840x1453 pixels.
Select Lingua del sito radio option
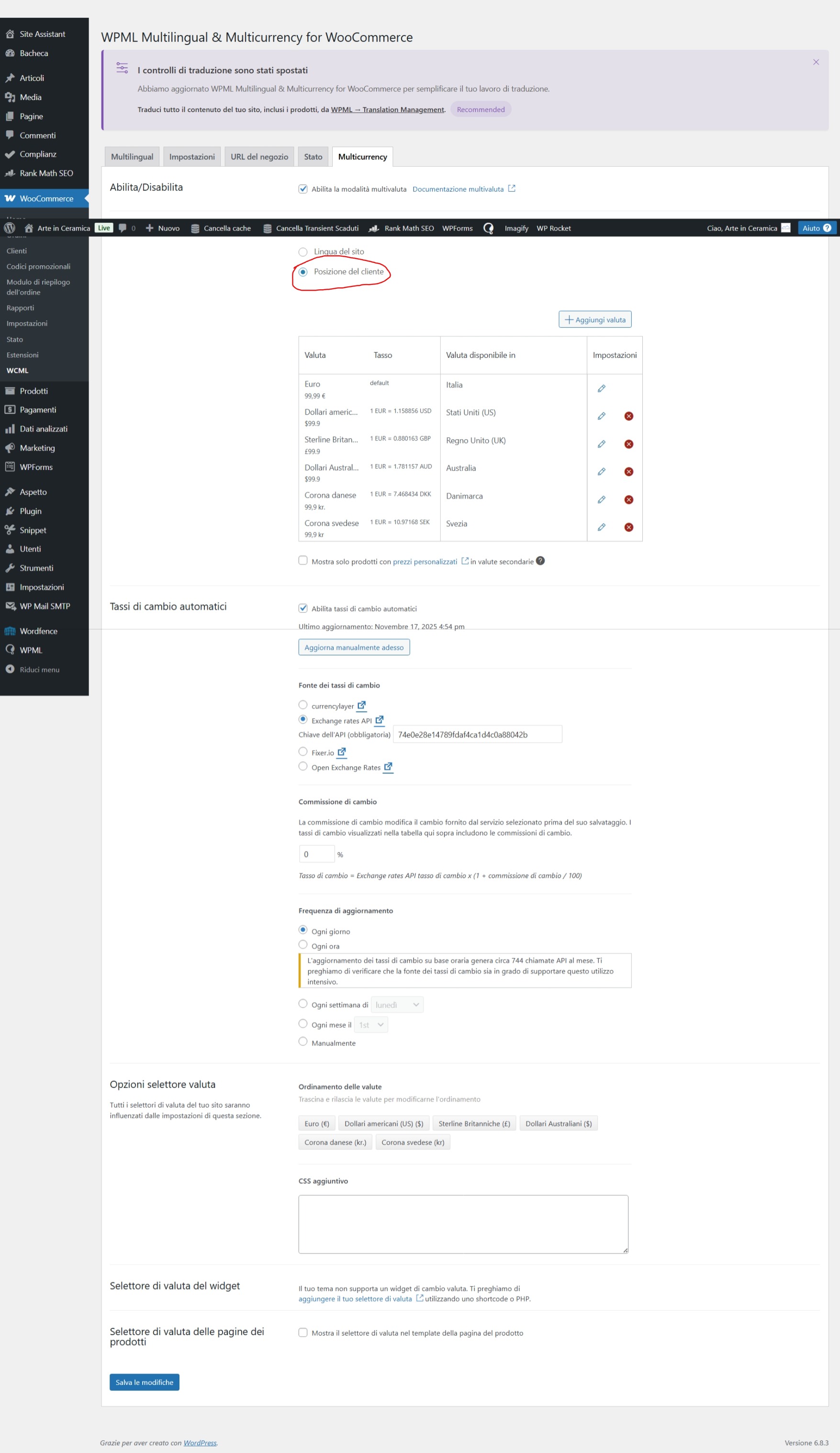coord(303,252)
